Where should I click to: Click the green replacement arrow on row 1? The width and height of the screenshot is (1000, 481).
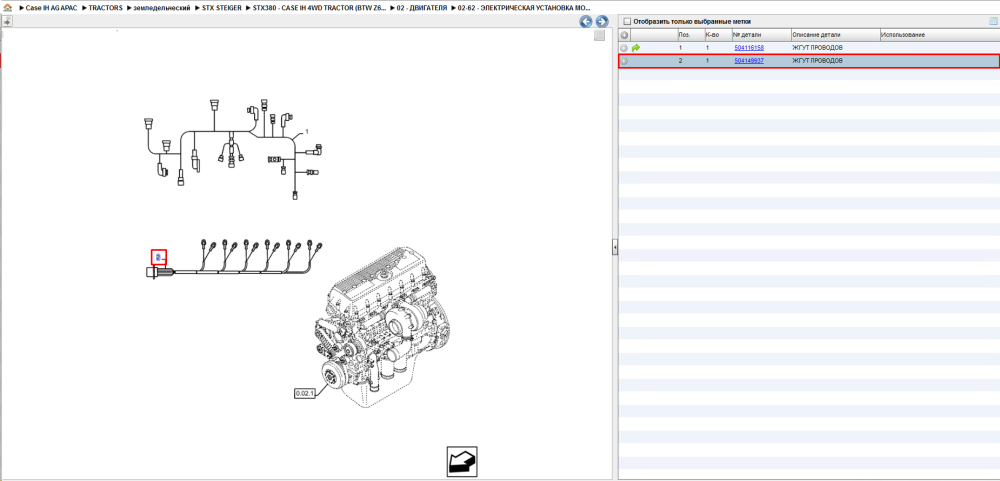click(x=636, y=48)
